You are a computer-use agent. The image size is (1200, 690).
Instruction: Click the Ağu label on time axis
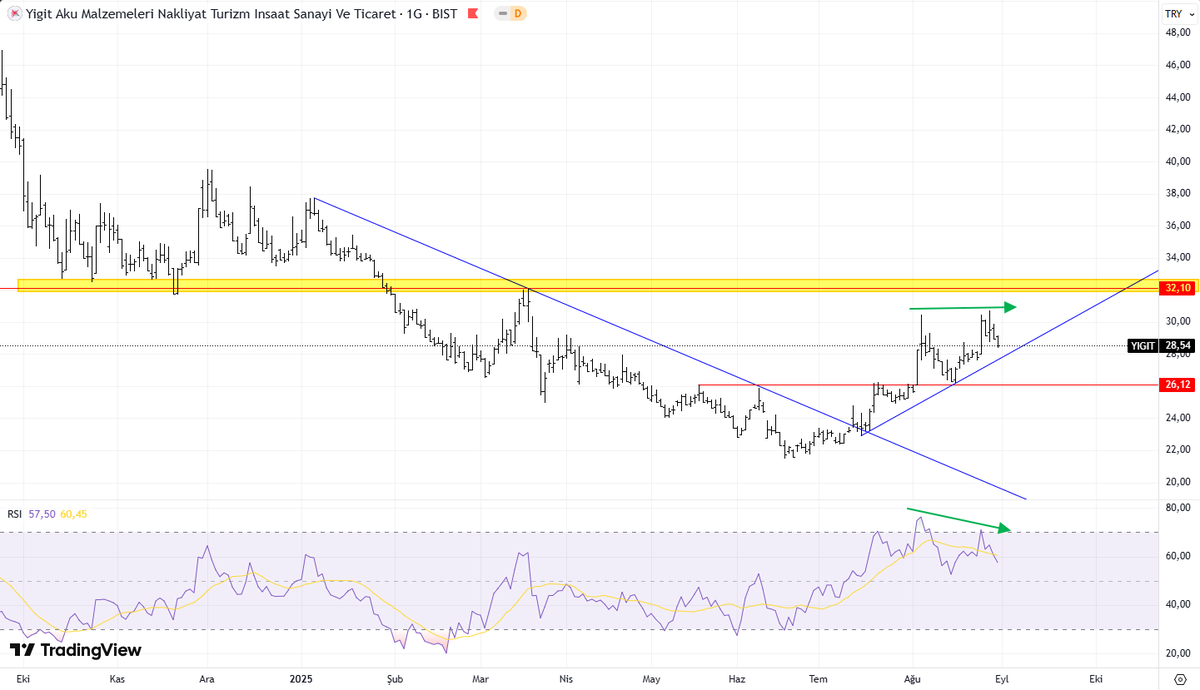(910, 678)
